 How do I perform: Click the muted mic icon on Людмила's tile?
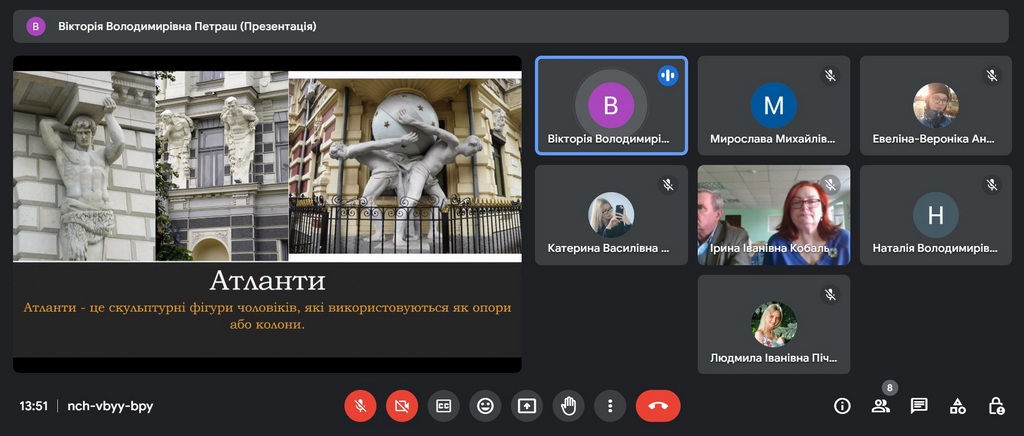click(830, 295)
